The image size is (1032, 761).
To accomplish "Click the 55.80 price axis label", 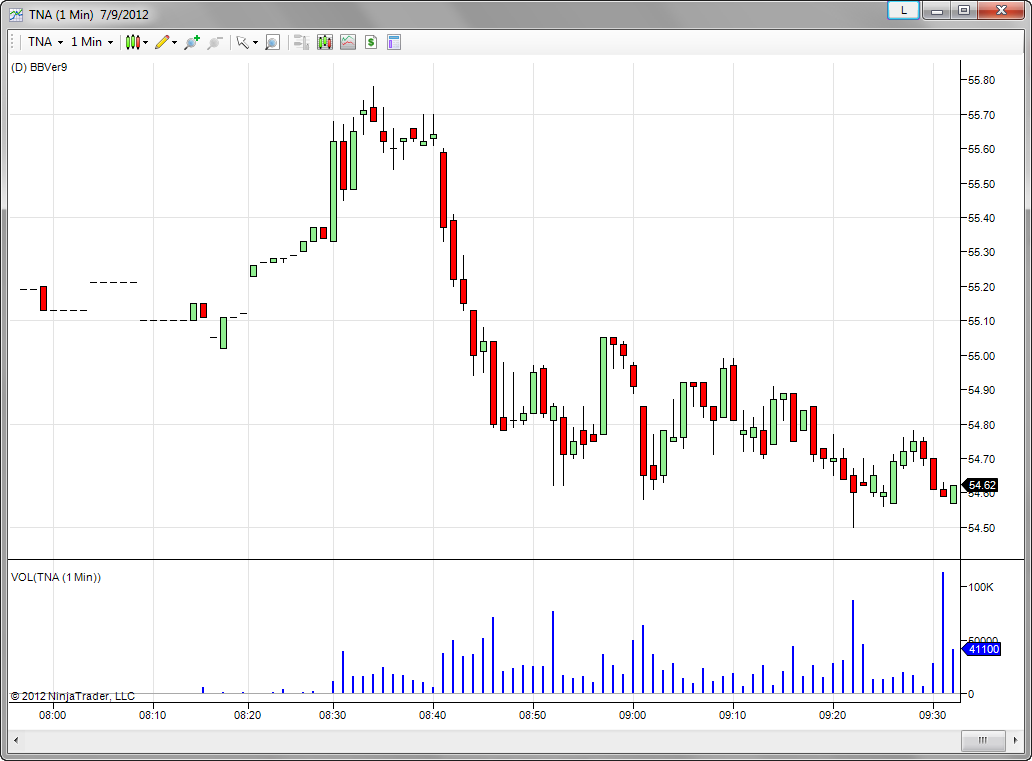I will [981, 80].
